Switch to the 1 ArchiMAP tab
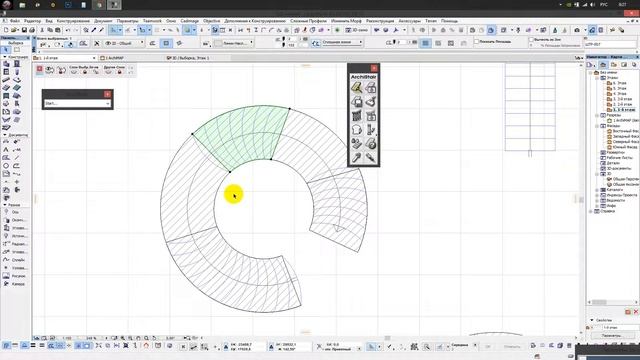This screenshot has width=640, height=360. click(112, 58)
